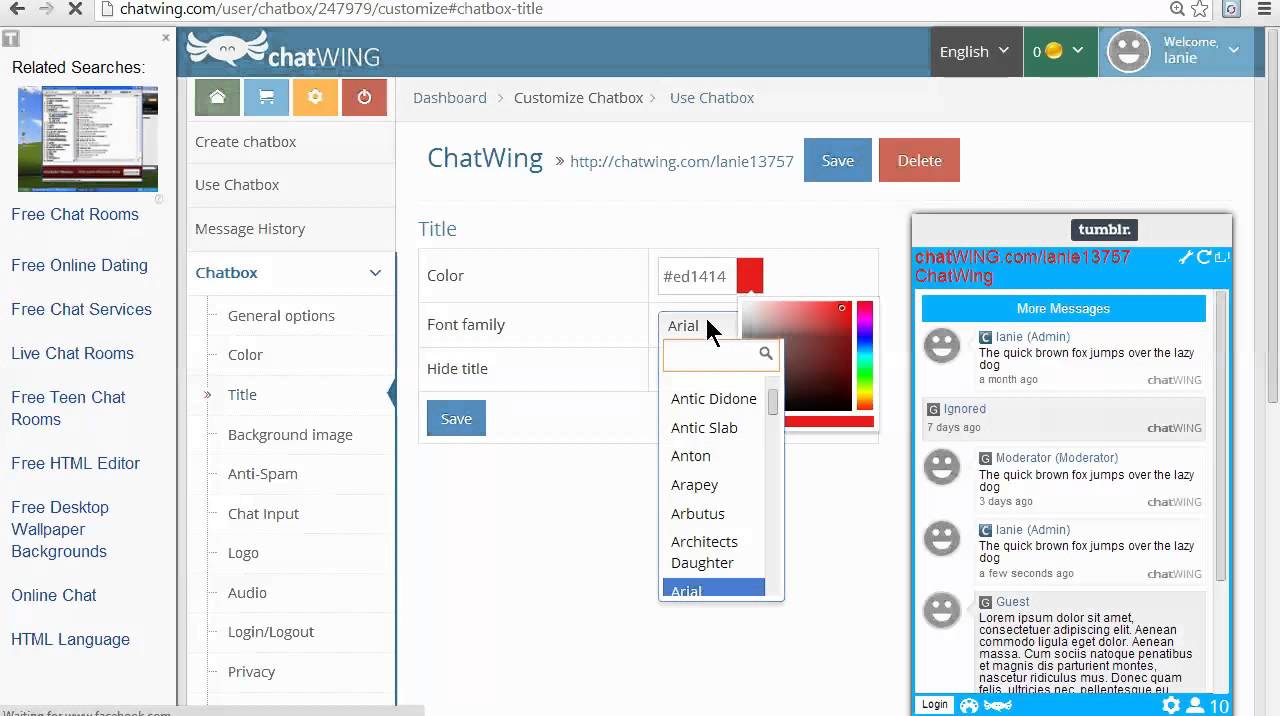Click Login button in chatbox preview
Viewport: 1280px width, 716px height.
(935, 705)
